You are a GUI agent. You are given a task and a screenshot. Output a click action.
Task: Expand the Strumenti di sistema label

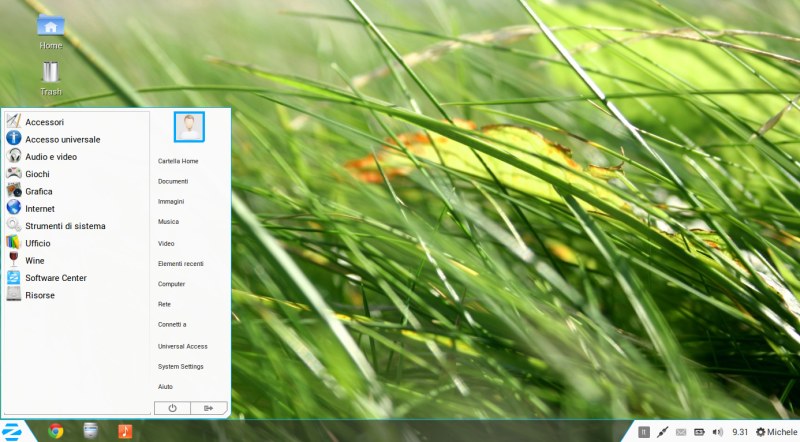click(65, 226)
